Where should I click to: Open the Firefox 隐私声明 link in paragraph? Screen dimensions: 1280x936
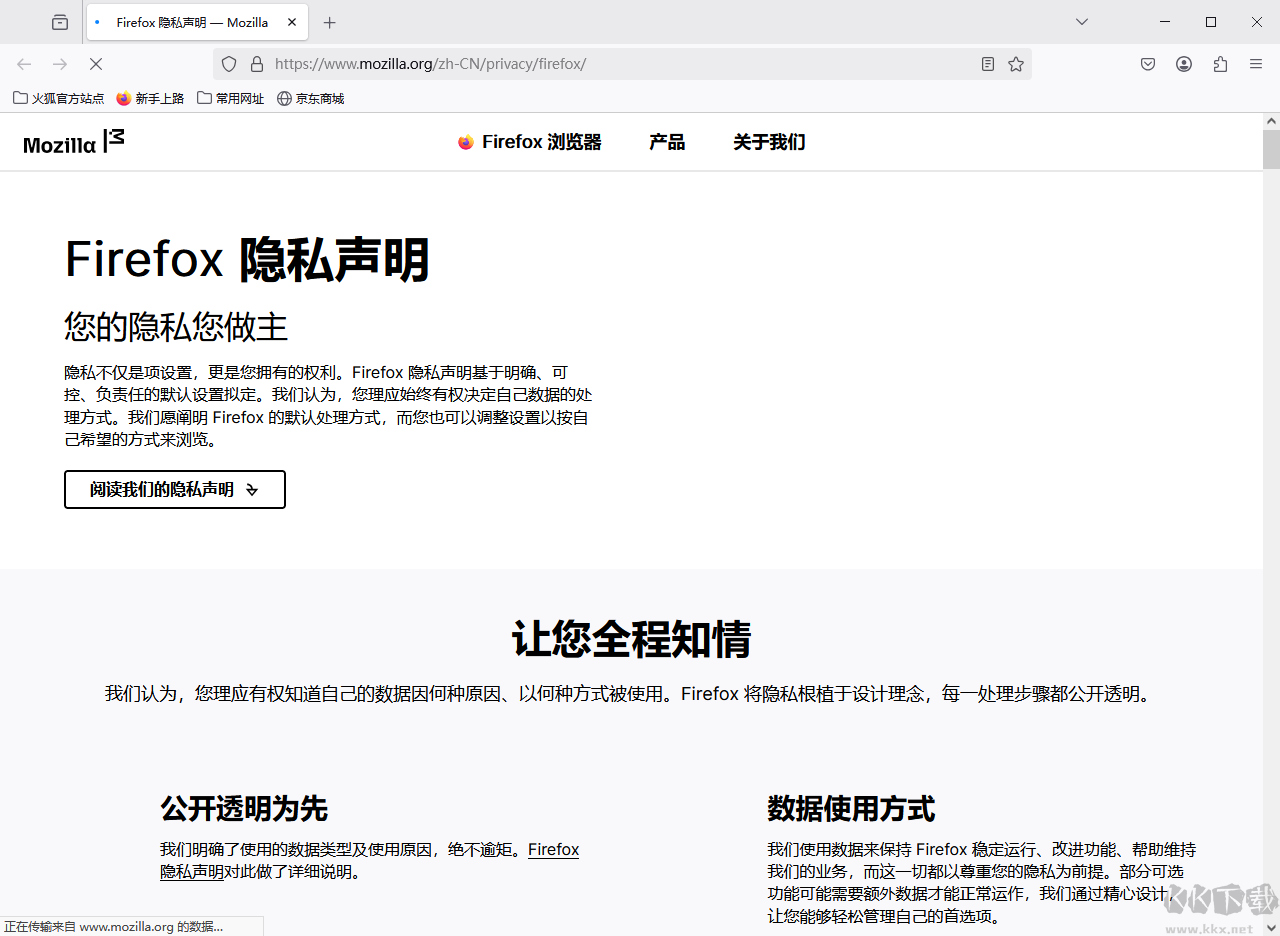pyautogui.click(x=553, y=850)
